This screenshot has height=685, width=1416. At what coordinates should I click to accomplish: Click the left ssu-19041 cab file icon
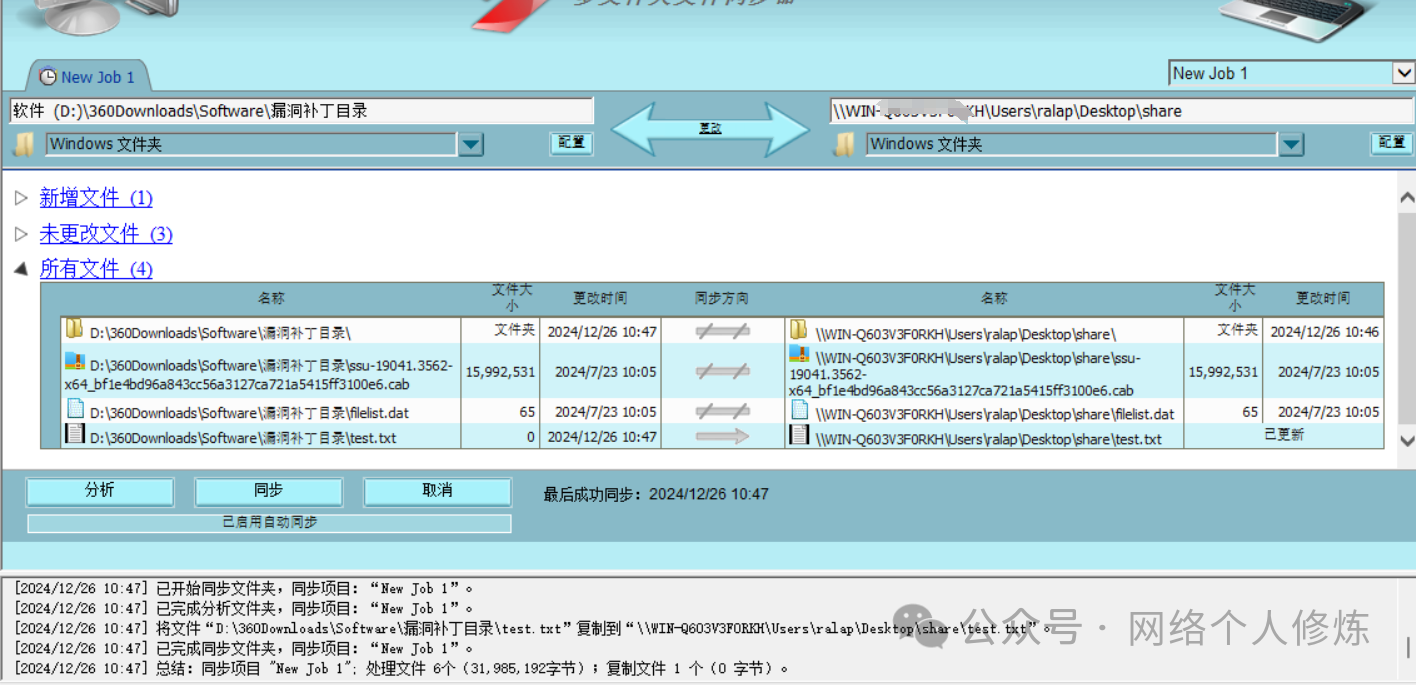[x=74, y=362]
